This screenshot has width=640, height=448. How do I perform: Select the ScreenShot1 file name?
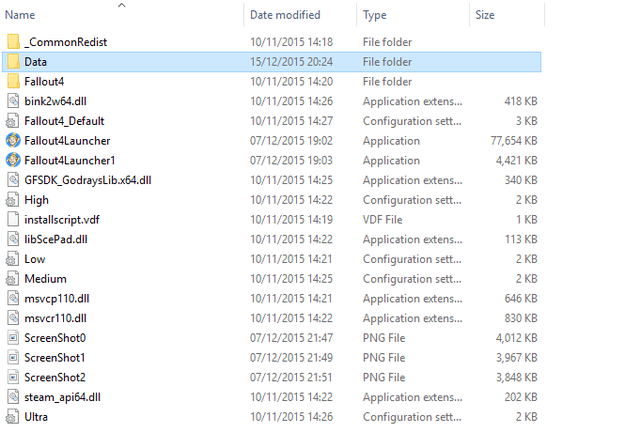[x=55, y=357]
